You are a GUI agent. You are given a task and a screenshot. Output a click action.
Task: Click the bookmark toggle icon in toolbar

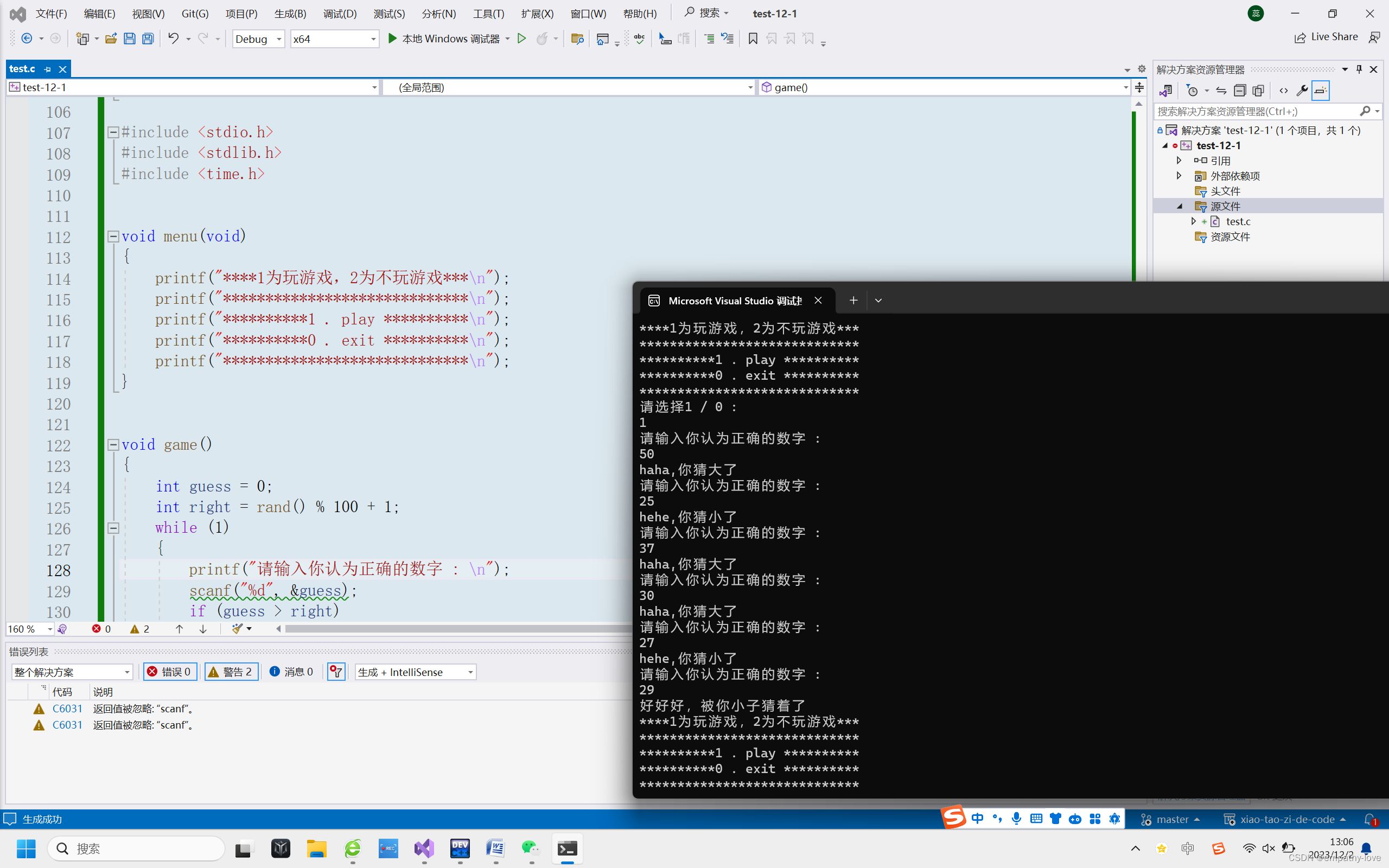(x=753, y=39)
